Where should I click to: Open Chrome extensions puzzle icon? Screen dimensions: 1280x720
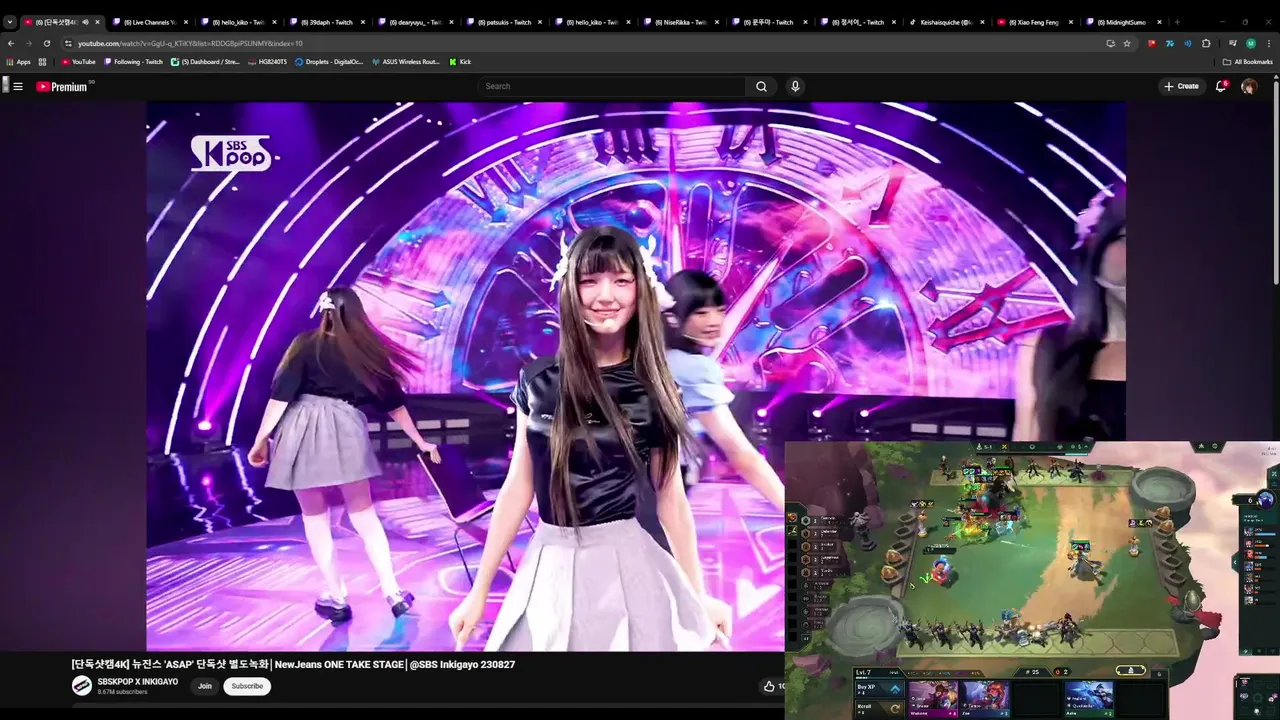pyautogui.click(x=1206, y=44)
